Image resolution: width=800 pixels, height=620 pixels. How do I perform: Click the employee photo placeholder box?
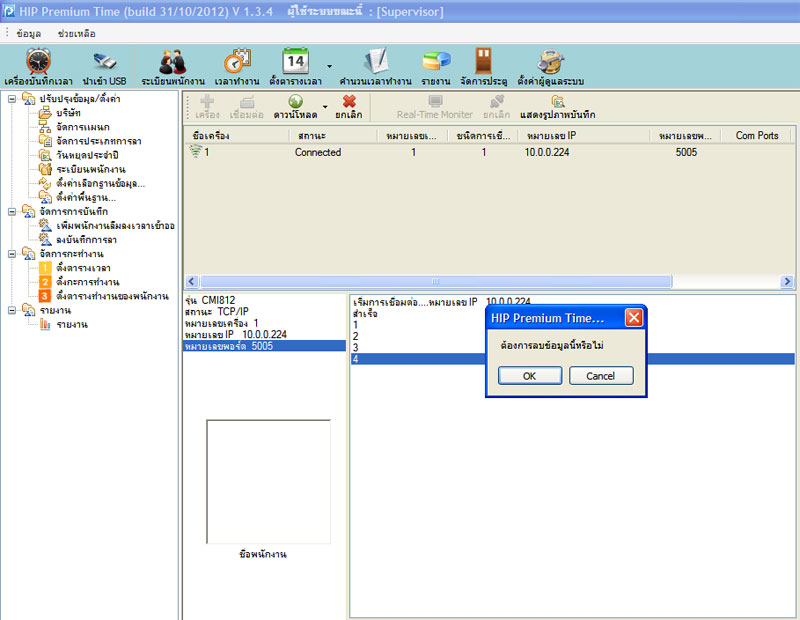tap(268, 482)
